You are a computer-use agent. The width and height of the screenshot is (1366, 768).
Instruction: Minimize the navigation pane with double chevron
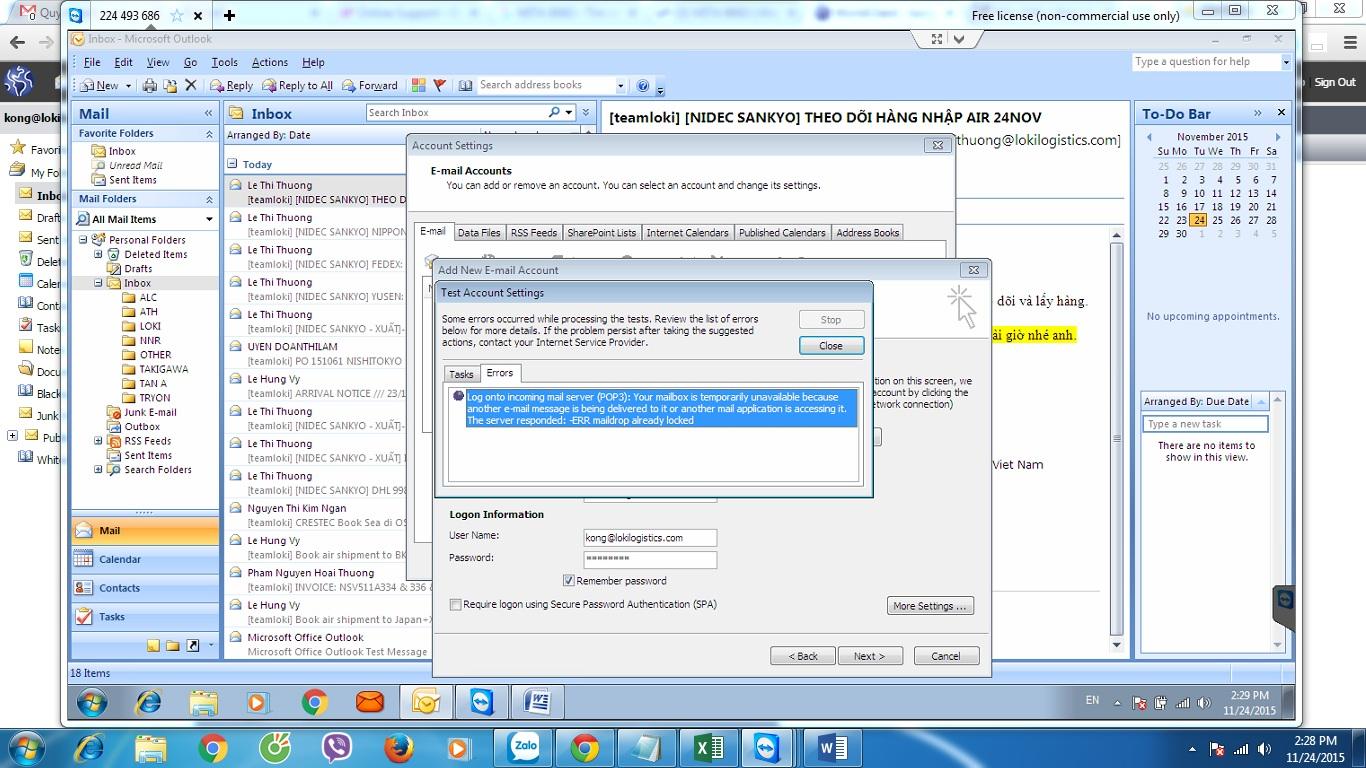tap(209, 114)
